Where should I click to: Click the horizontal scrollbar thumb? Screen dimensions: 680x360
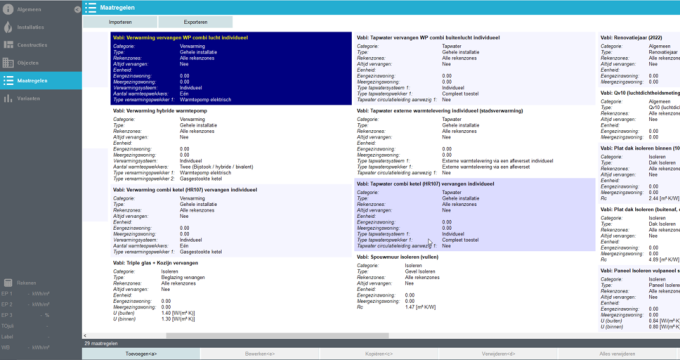[x=277, y=335]
